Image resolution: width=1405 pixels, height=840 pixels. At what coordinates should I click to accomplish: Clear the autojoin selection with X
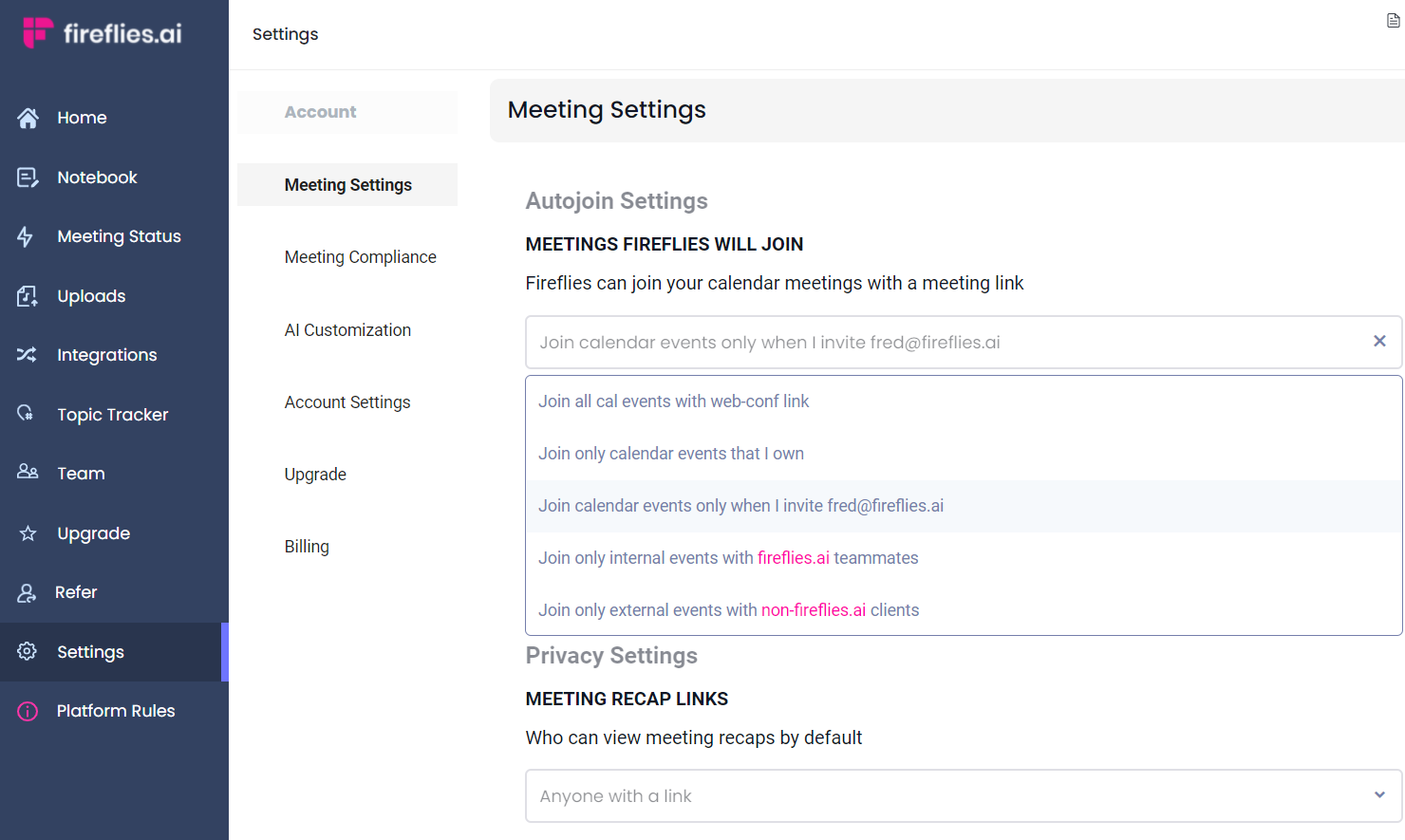1379,341
